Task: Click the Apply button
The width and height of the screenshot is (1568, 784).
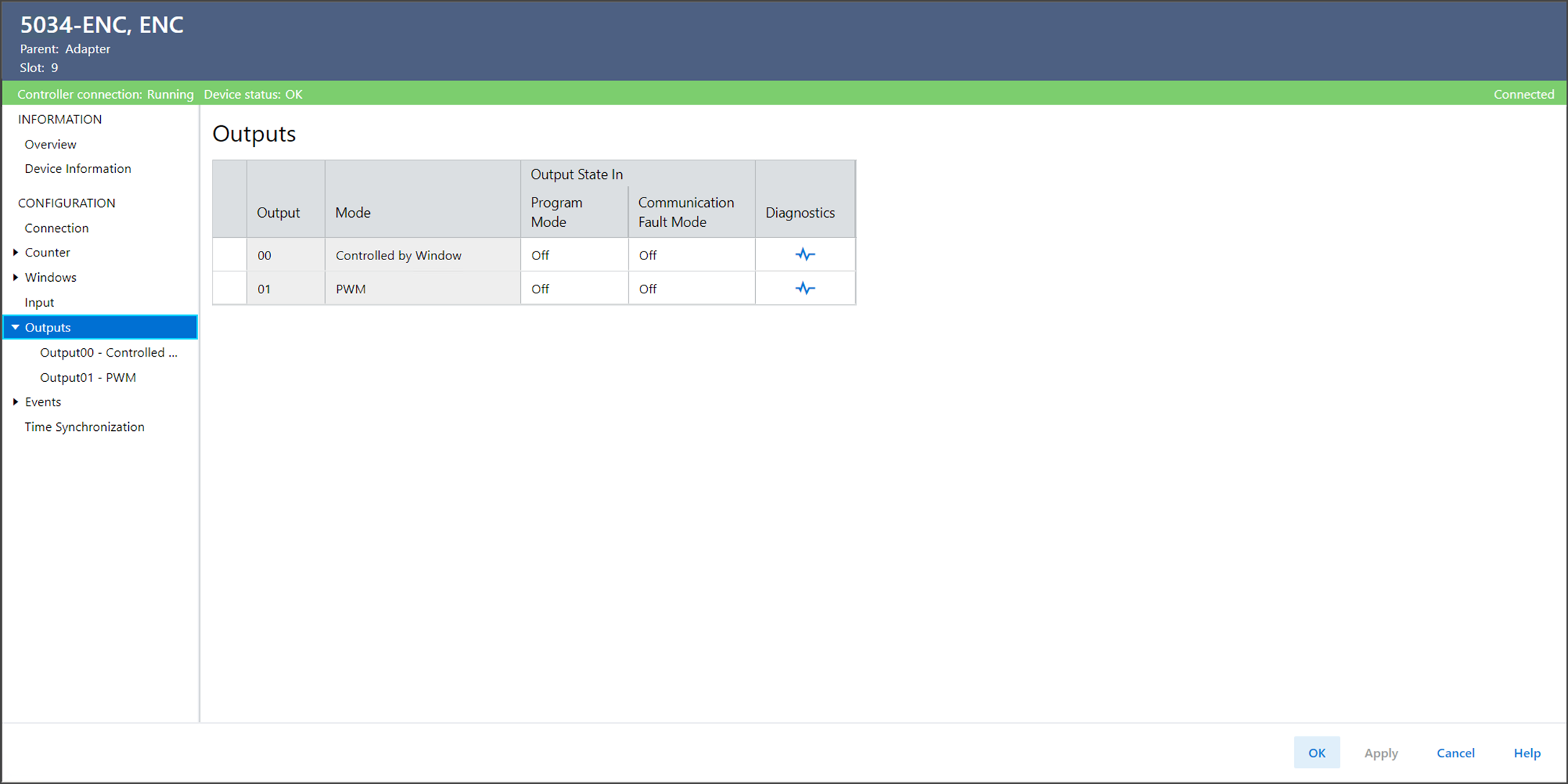Action: point(1381,752)
